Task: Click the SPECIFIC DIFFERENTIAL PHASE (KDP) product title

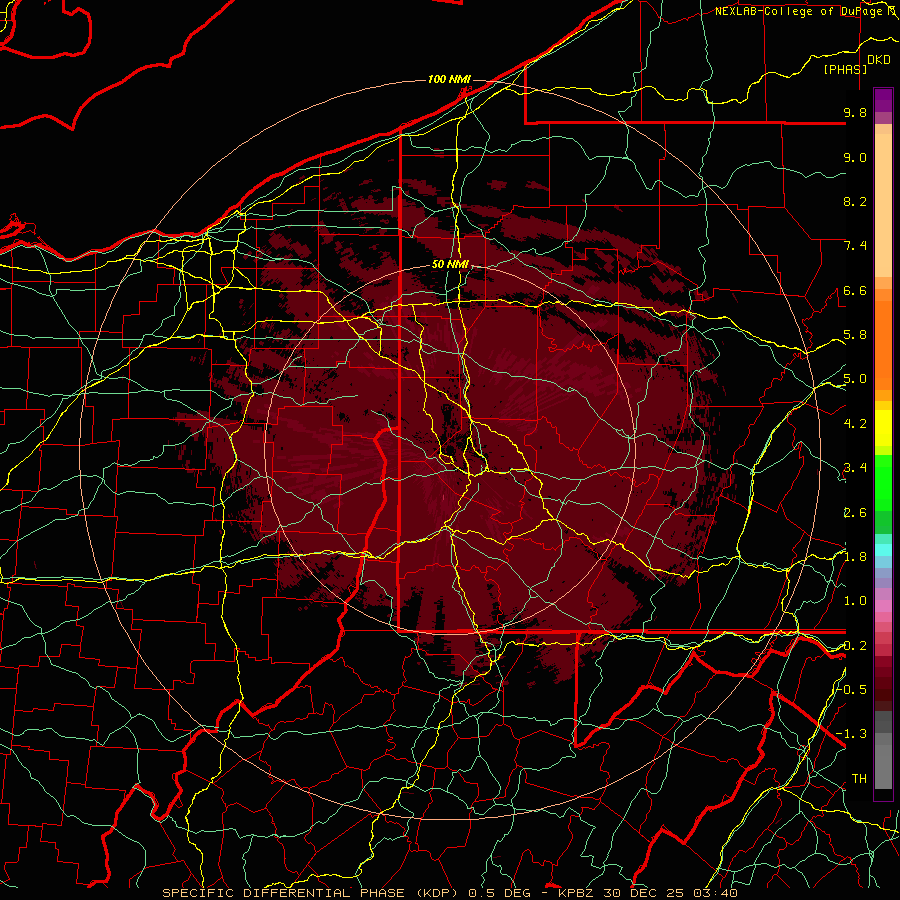Action: pyautogui.click(x=313, y=893)
